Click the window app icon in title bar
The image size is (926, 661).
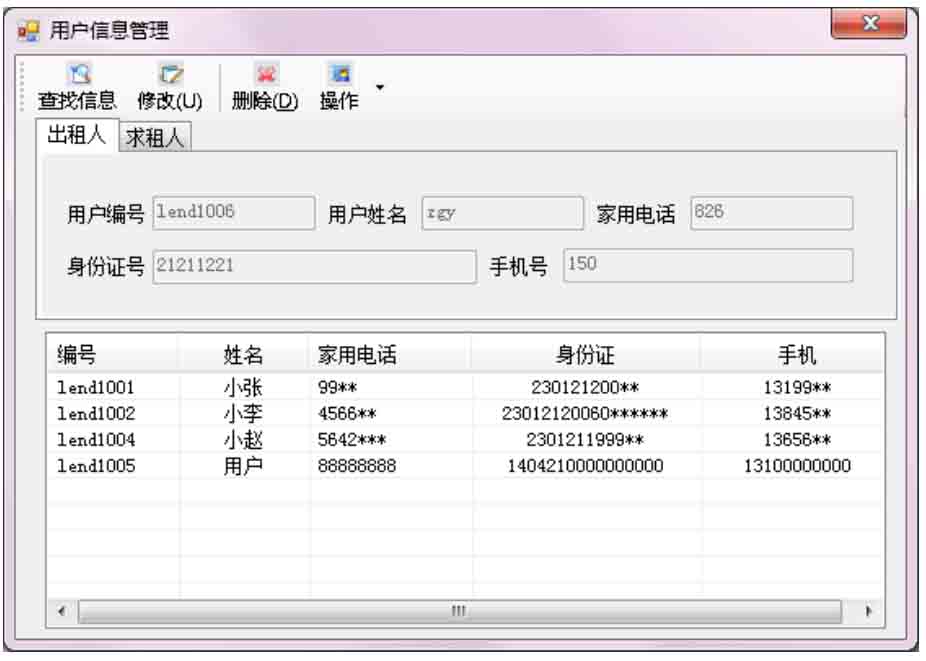point(31,31)
